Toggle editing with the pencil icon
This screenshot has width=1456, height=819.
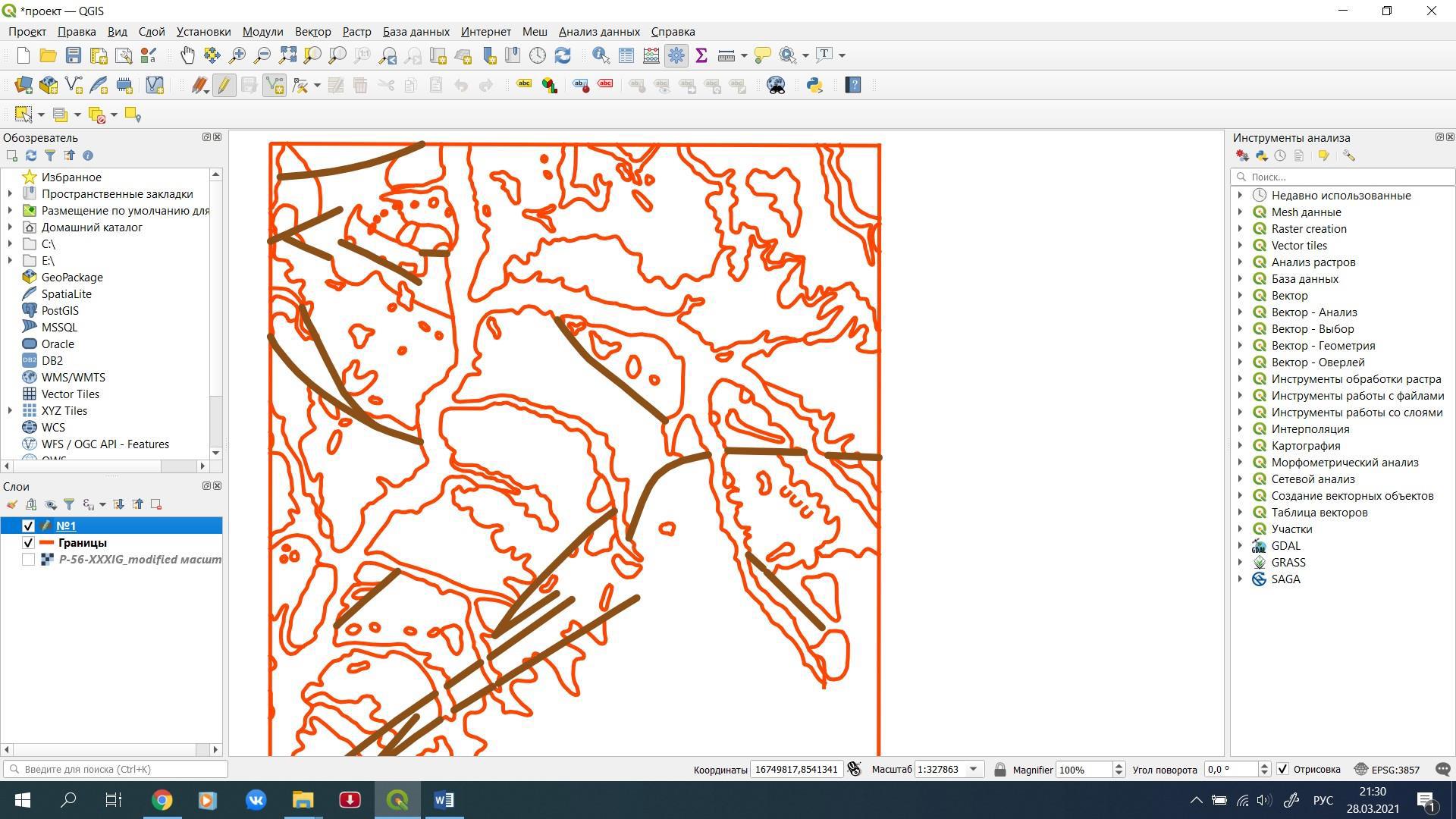coord(224,85)
